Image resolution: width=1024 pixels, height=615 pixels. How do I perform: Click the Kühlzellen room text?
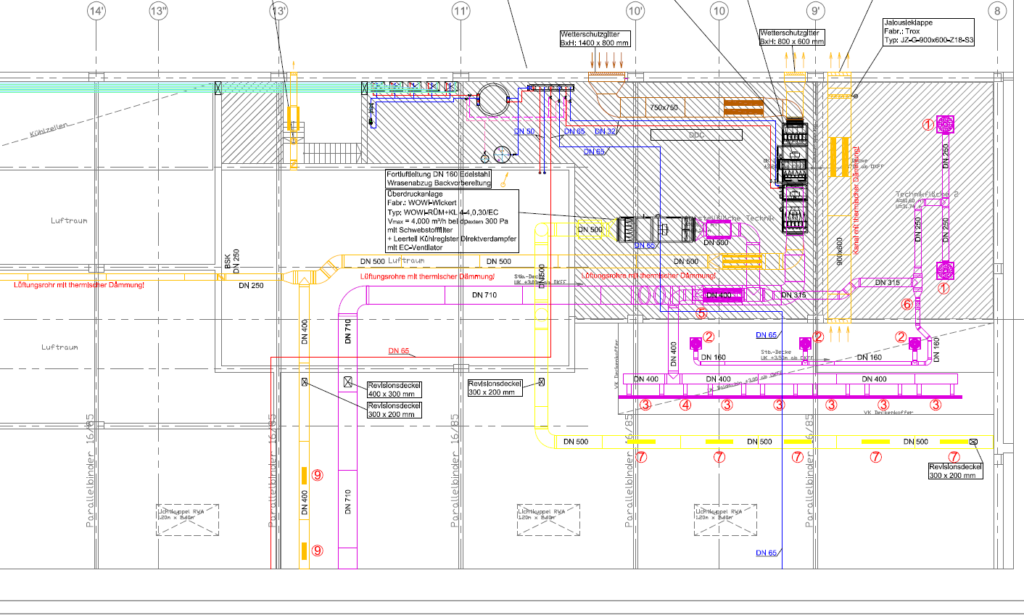pyautogui.click(x=47, y=131)
